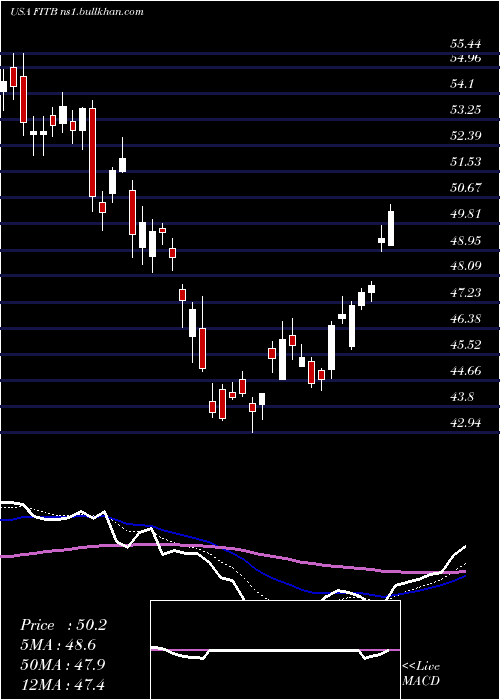Click the 5MA : 48.6 readout

pos(58,645)
